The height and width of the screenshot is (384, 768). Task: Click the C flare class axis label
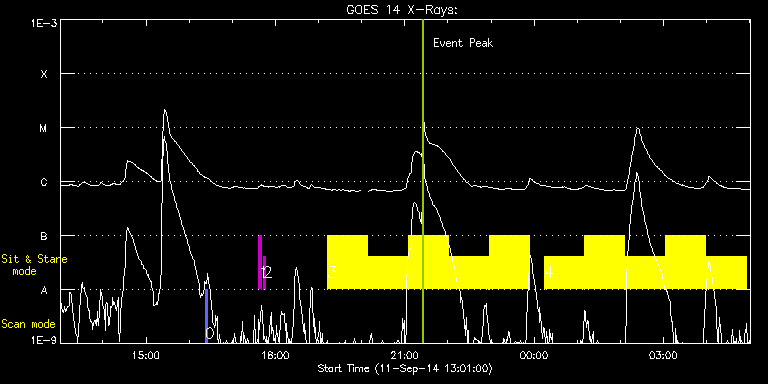44,183
